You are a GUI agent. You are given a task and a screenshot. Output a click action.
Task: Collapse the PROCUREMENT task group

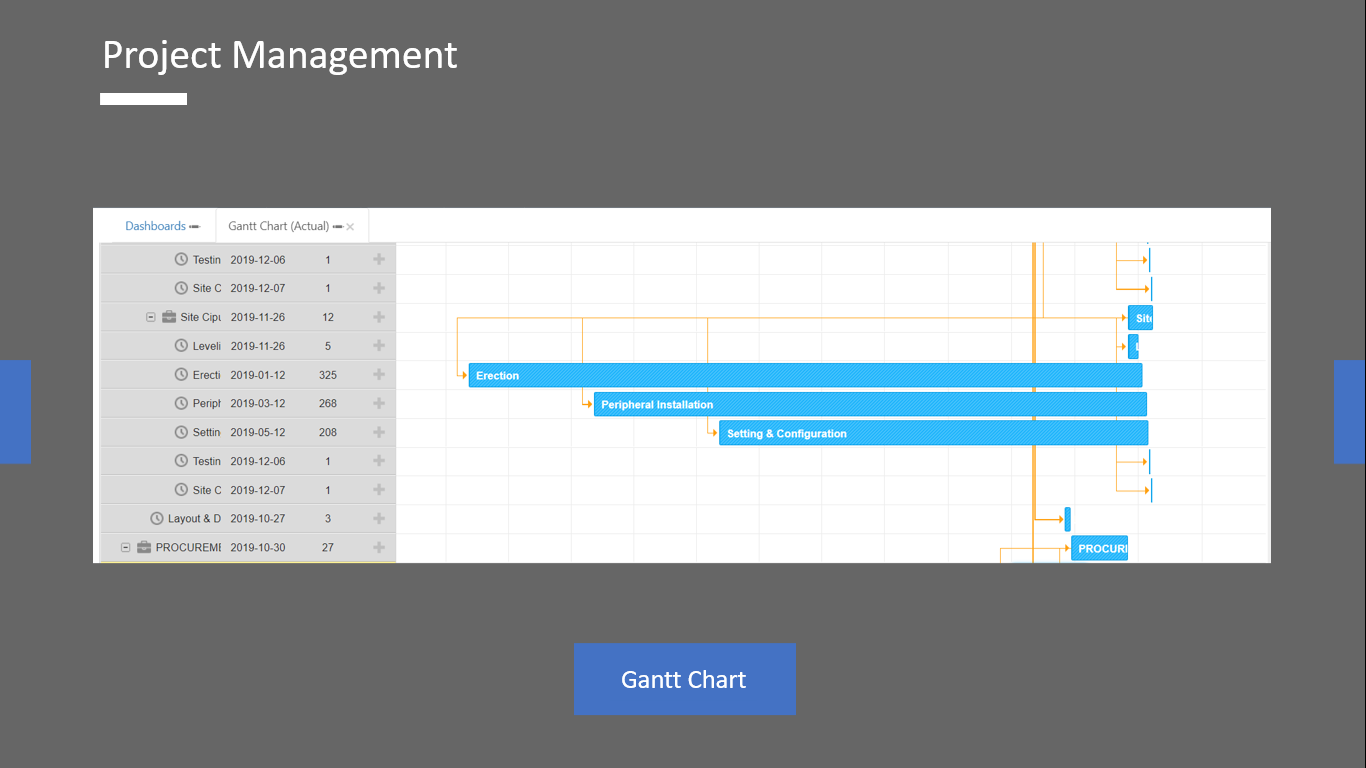coord(126,547)
